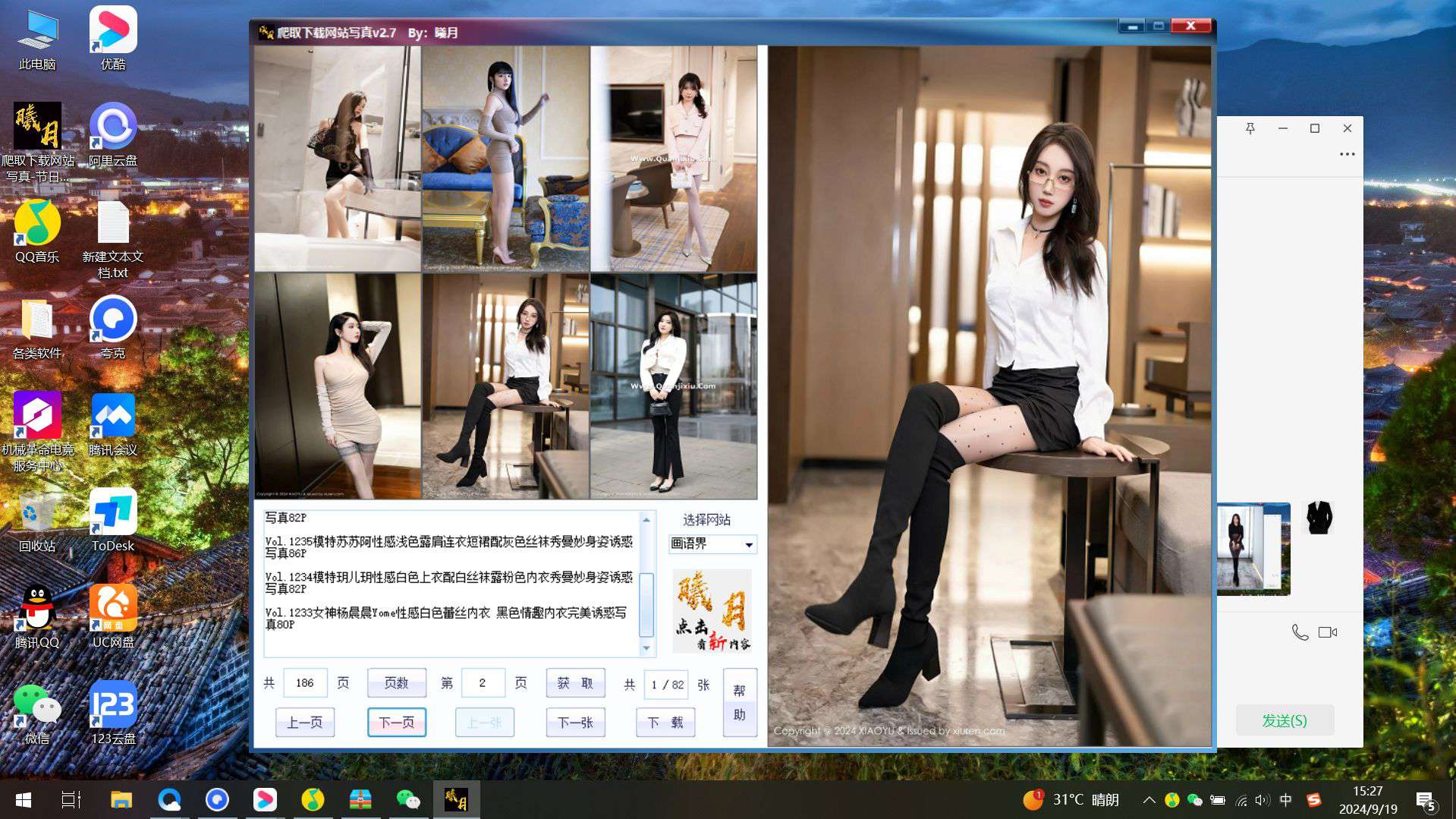The image size is (1456, 819).
Task: Click Windows Start button
Action: [24, 799]
